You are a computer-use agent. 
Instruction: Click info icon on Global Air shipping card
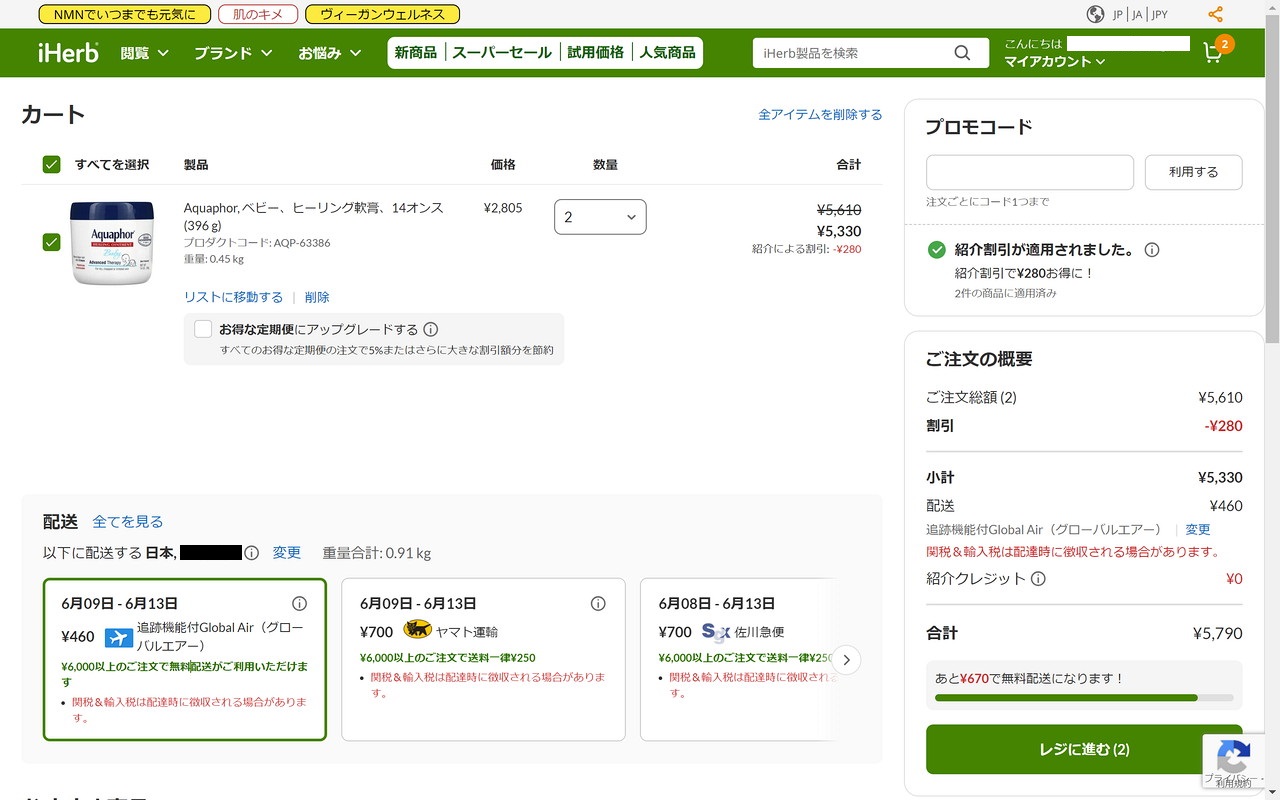(x=299, y=604)
